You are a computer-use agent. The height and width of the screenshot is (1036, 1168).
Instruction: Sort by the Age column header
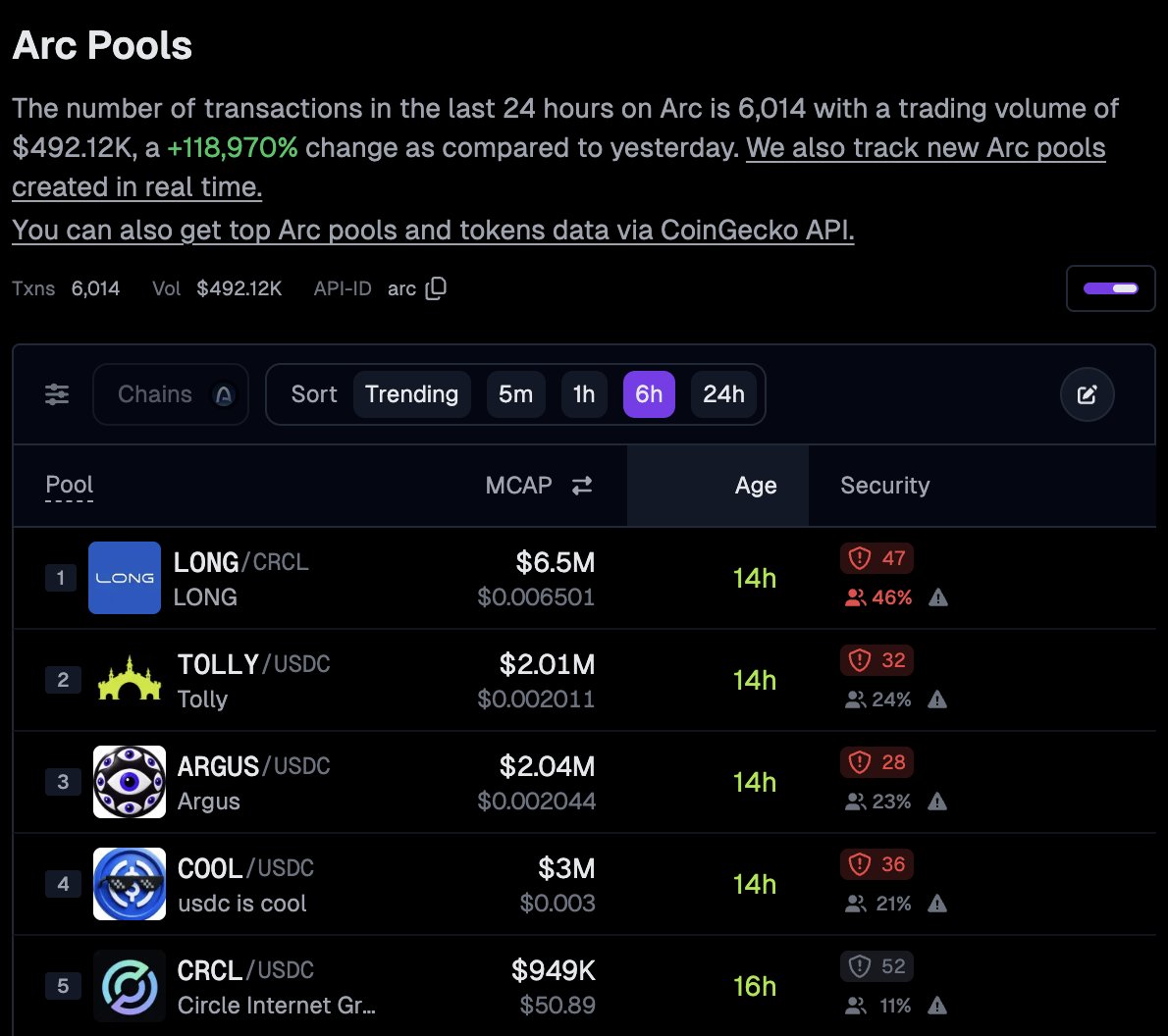coord(756,486)
